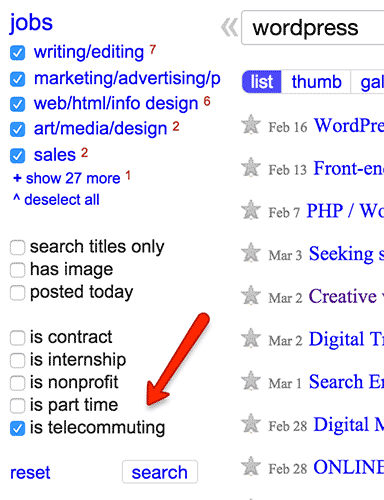Favorite the Mar 3 Seeking posting
The image size is (384, 500).
(251, 253)
